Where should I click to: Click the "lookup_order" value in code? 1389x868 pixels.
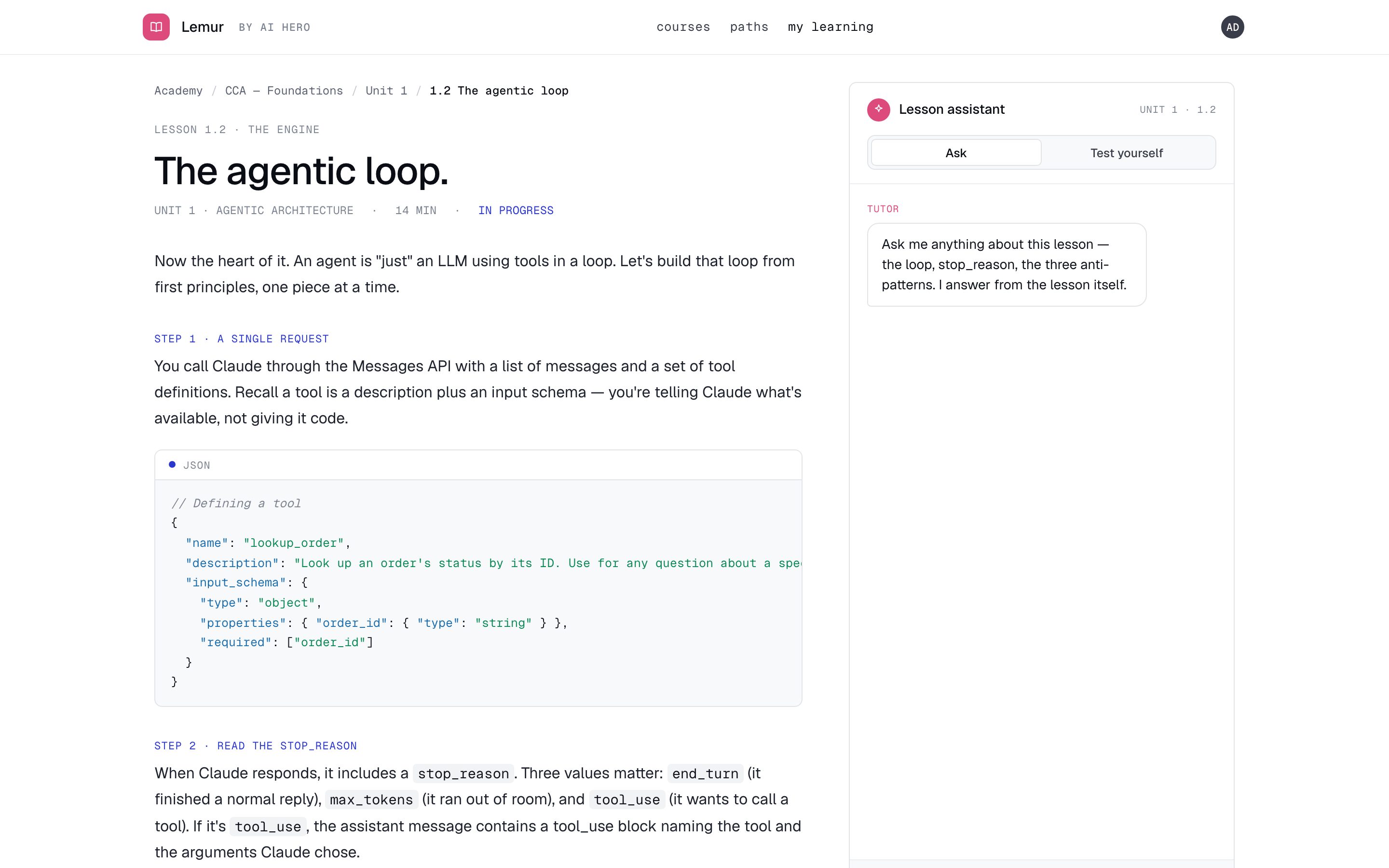pyautogui.click(x=293, y=543)
